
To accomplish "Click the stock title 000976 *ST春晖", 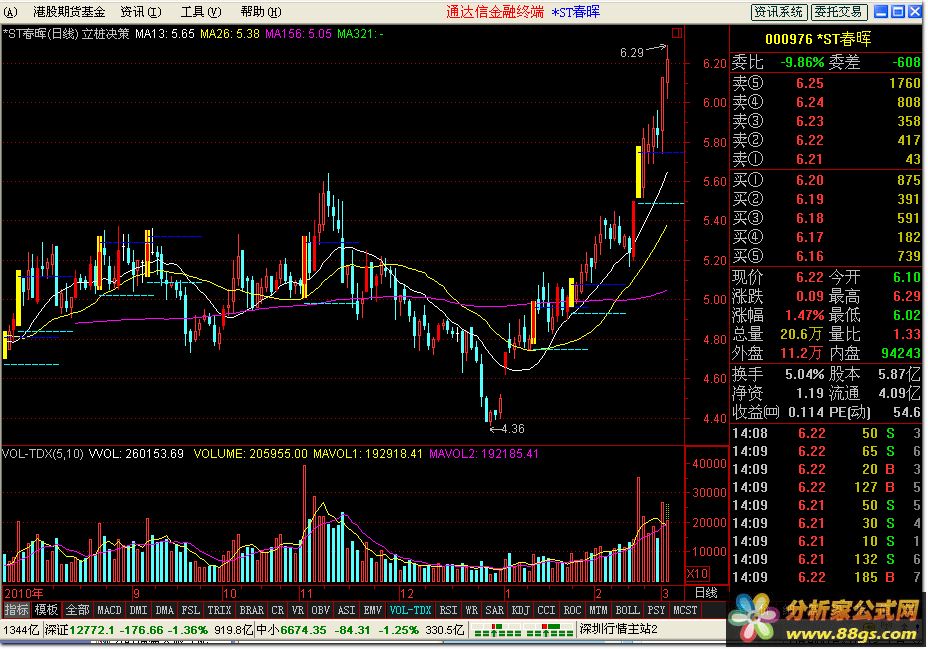I will coord(818,40).
